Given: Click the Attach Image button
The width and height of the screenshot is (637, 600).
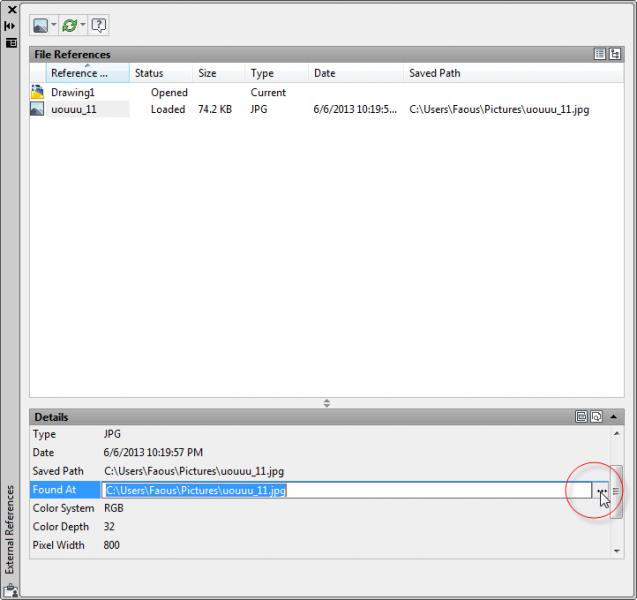Looking at the screenshot, I should pos(40,26).
